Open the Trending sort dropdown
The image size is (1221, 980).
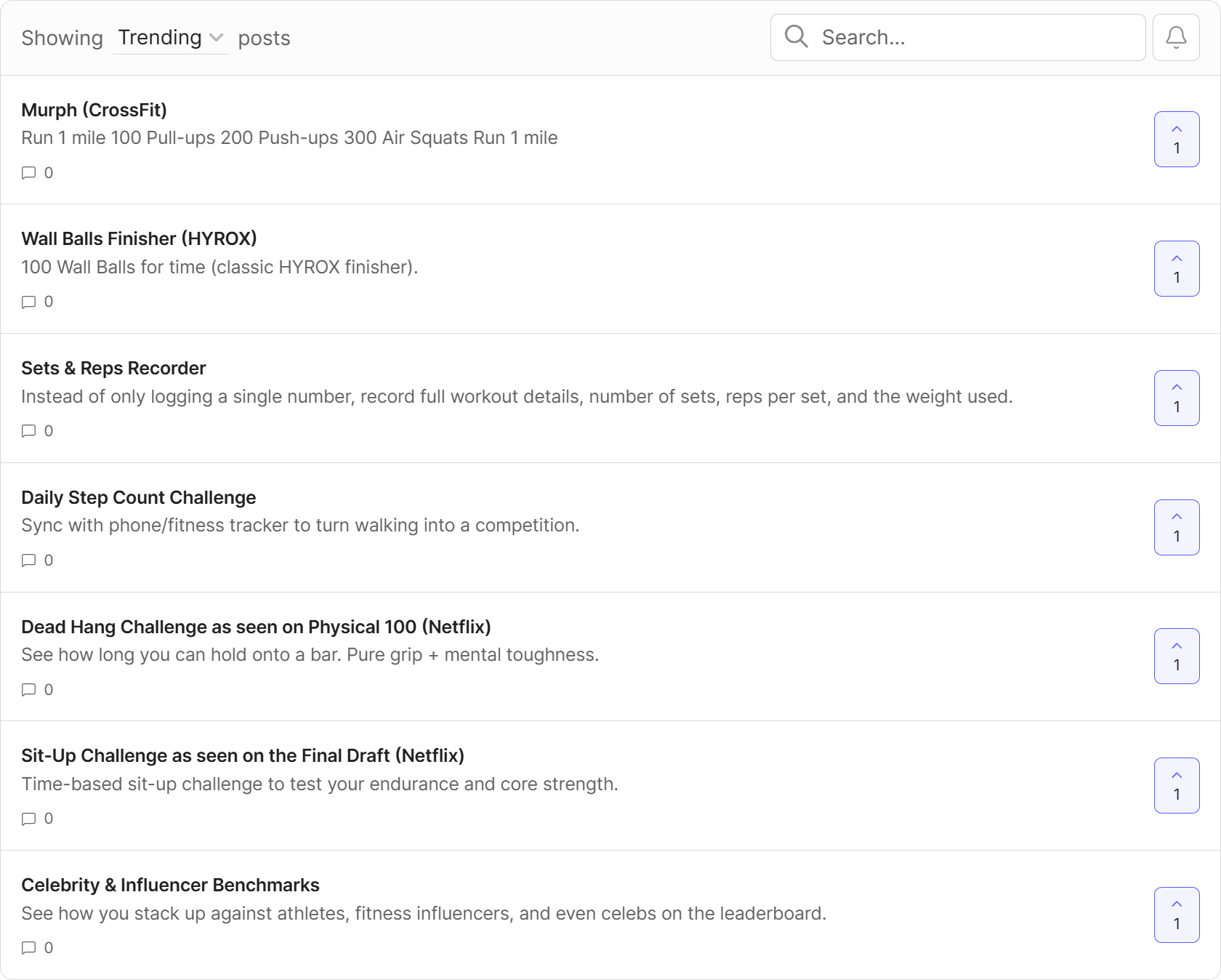click(x=169, y=37)
